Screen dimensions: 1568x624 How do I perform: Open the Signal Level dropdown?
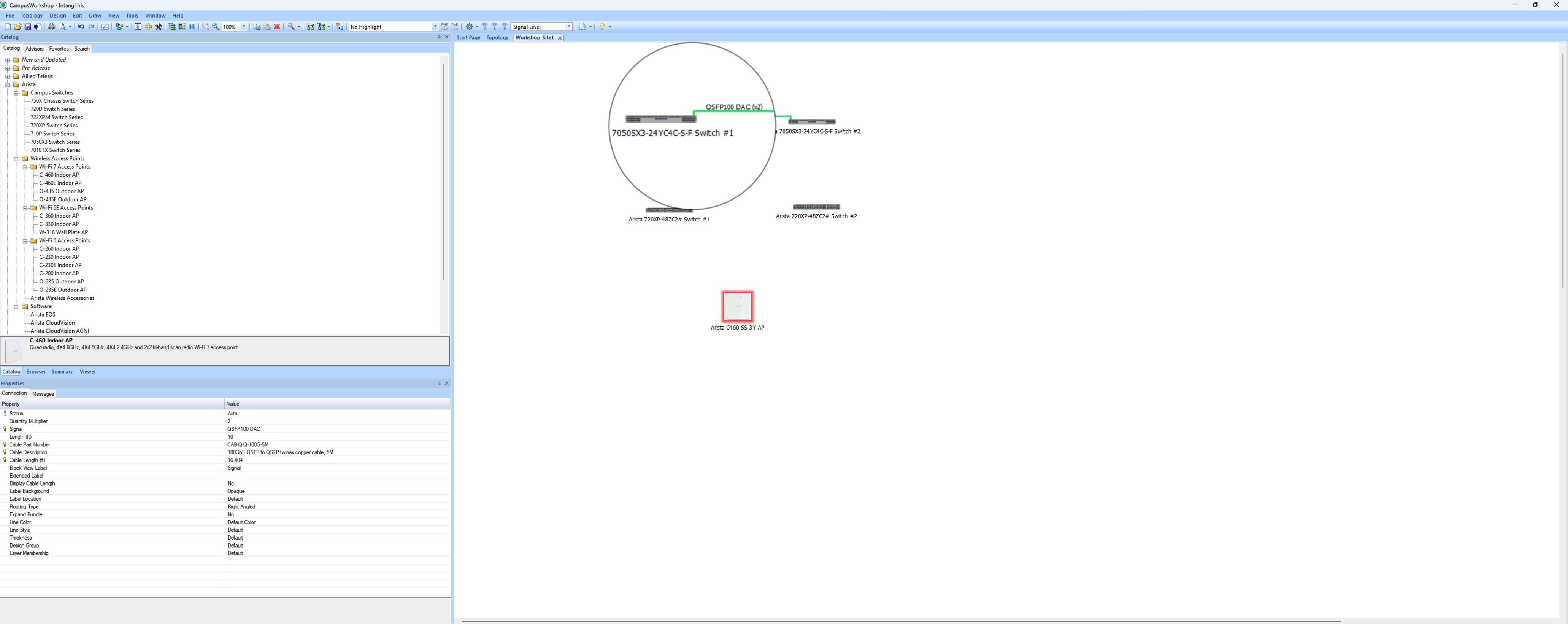569,27
